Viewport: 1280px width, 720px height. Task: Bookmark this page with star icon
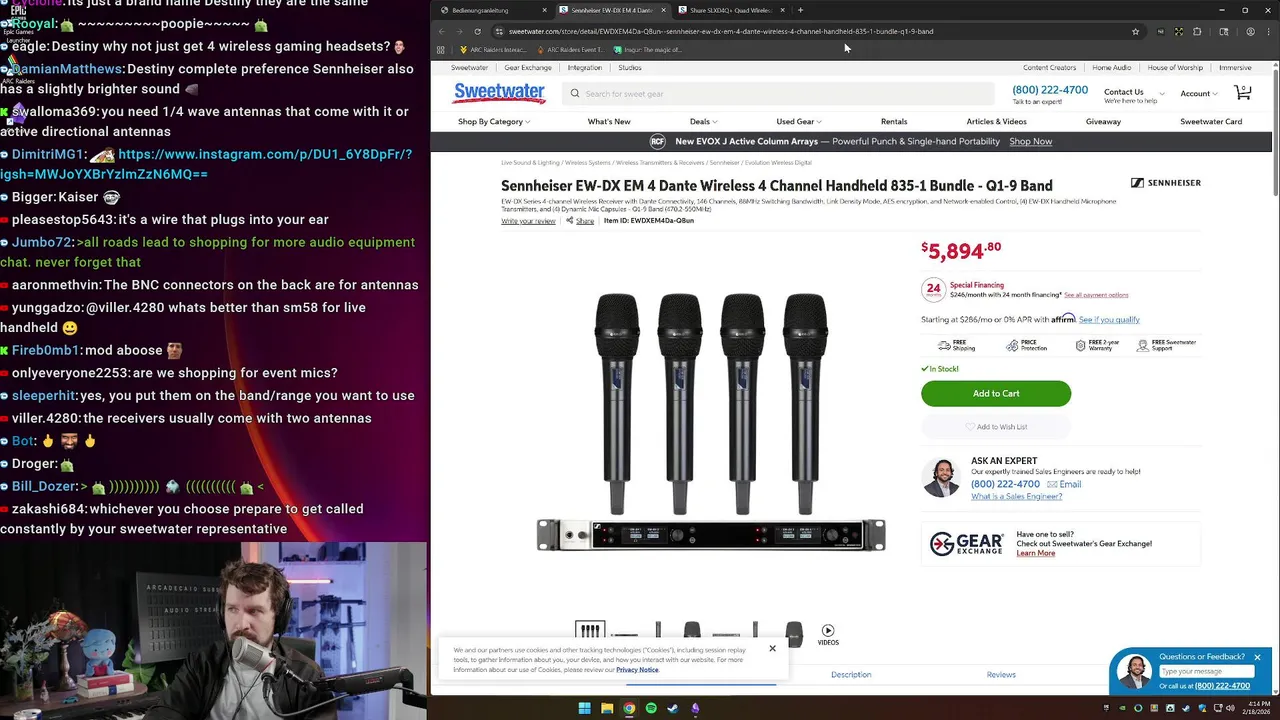click(1135, 31)
